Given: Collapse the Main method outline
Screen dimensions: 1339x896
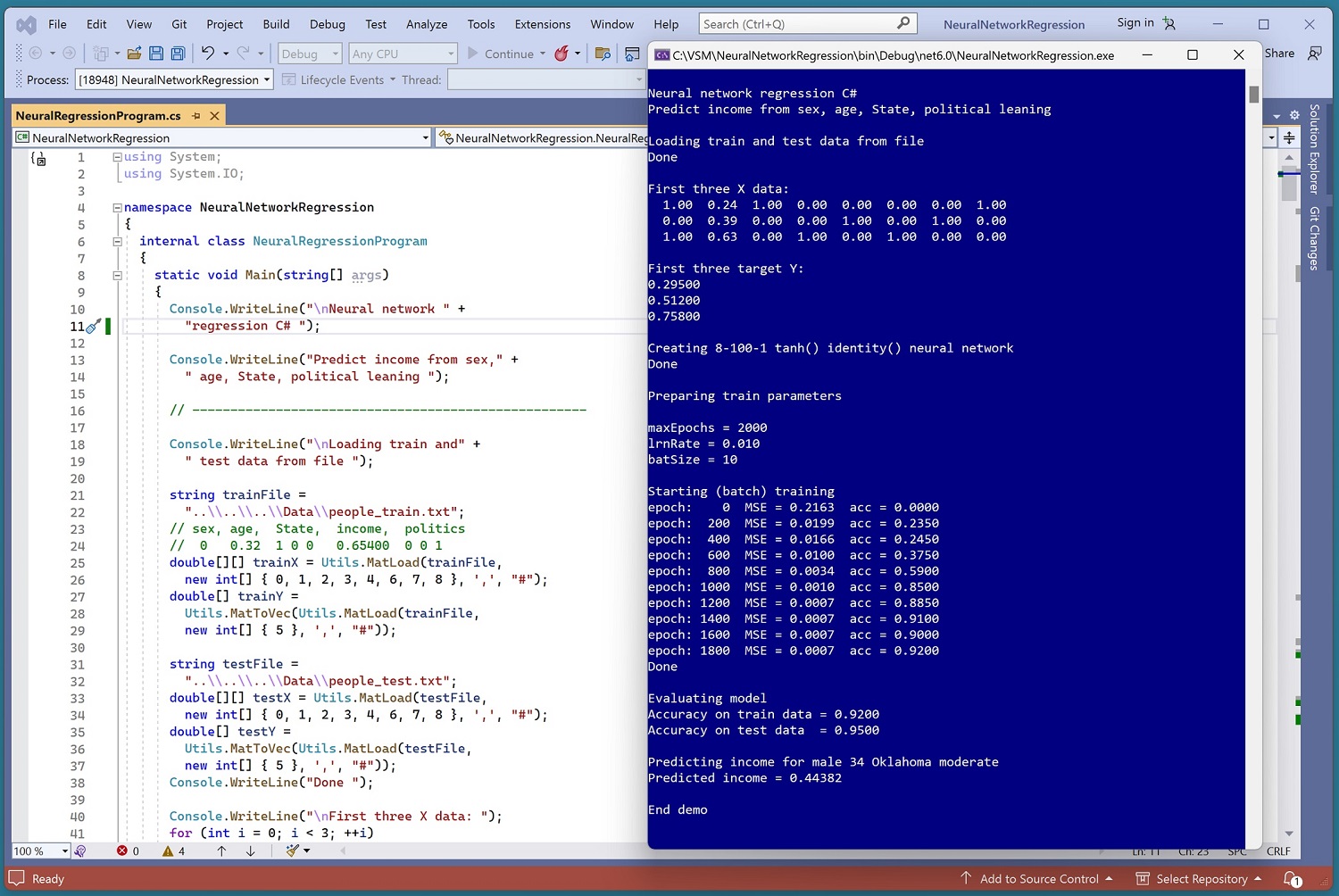Looking at the screenshot, I should click(117, 275).
